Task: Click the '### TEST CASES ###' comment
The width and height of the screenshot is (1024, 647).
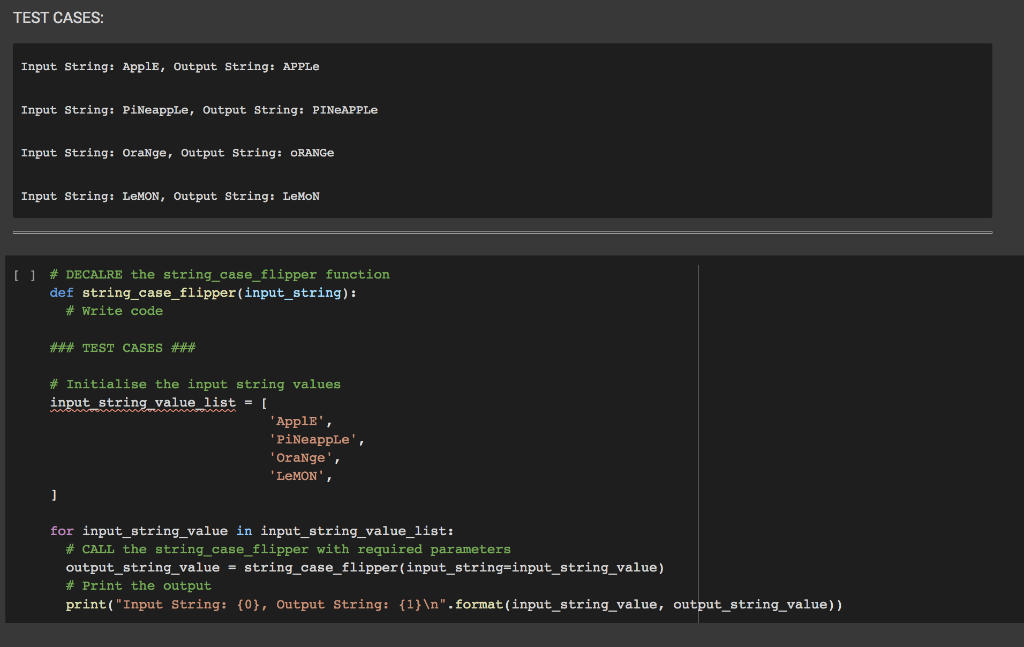Action: pos(120,347)
